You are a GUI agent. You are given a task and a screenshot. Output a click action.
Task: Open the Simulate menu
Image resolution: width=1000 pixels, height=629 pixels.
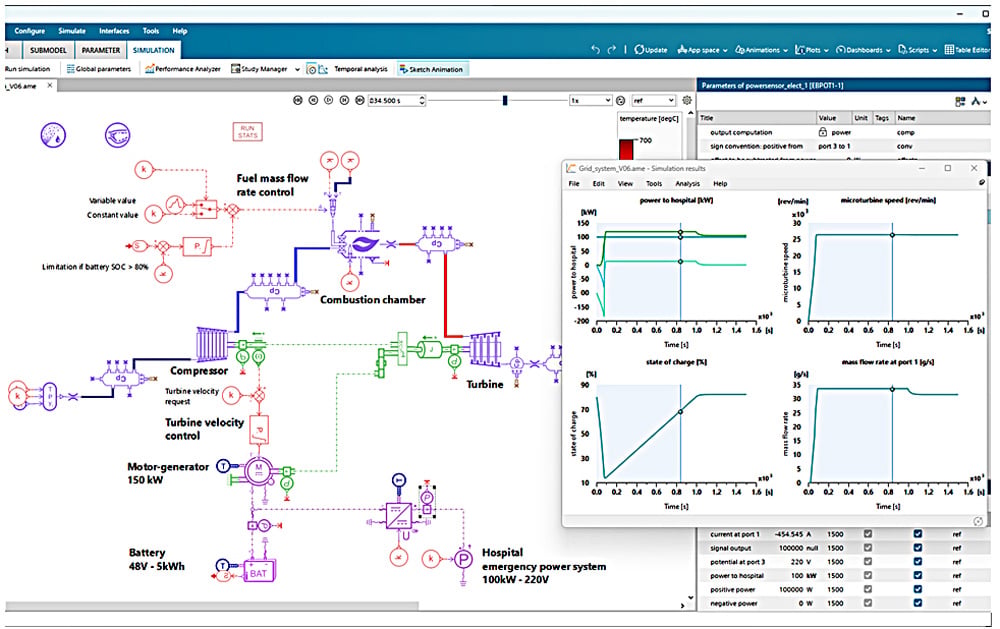(72, 31)
